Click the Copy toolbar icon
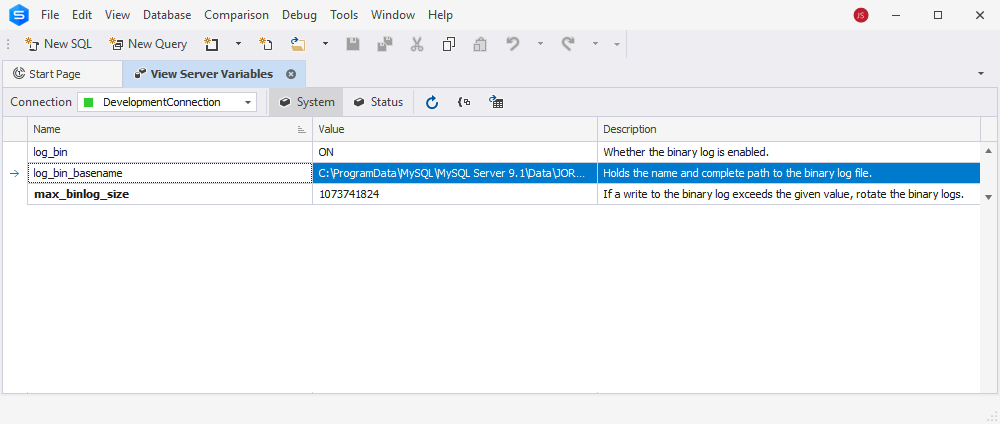The image size is (1000, 424). [x=448, y=44]
